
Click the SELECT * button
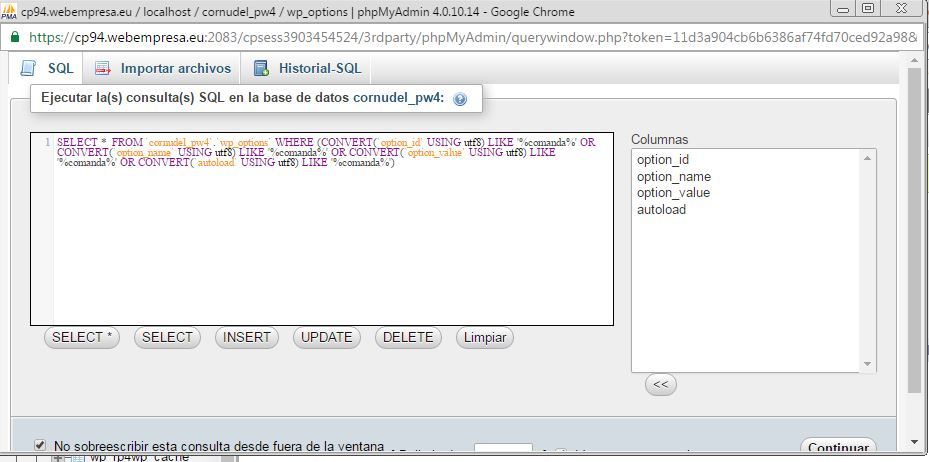coord(82,337)
